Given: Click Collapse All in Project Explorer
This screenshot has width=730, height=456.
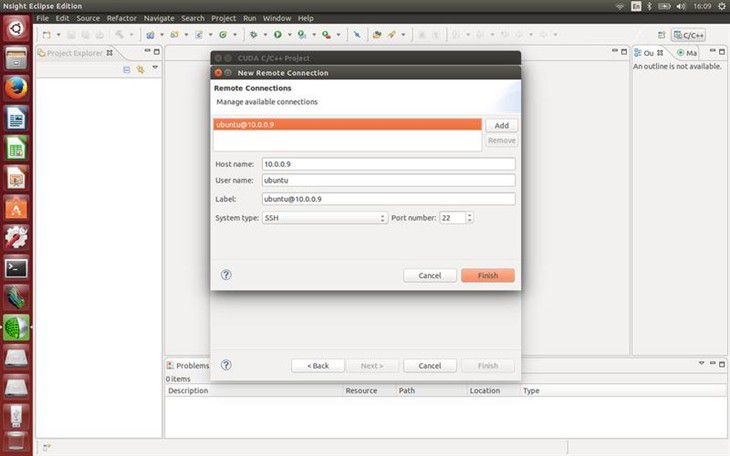Looking at the screenshot, I should coord(127,70).
